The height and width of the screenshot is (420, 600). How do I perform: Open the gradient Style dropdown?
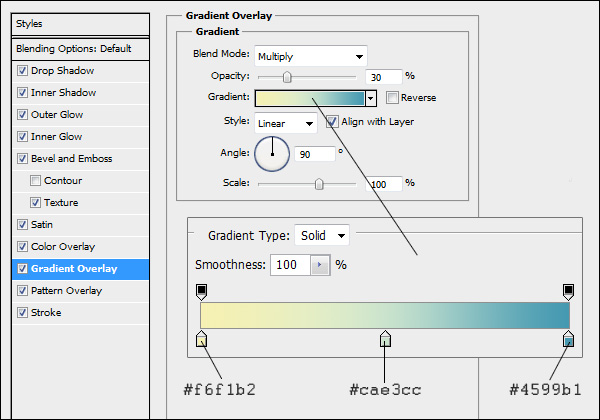285,123
